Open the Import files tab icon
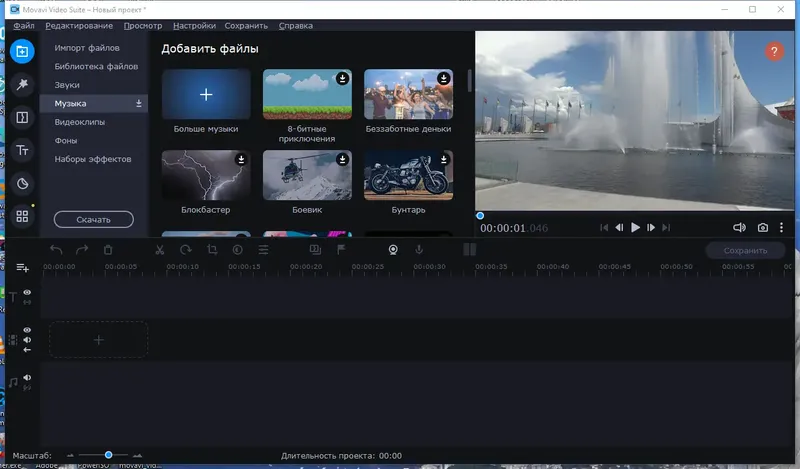This screenshot has height=469, width=800. click(x=22, y=52)
